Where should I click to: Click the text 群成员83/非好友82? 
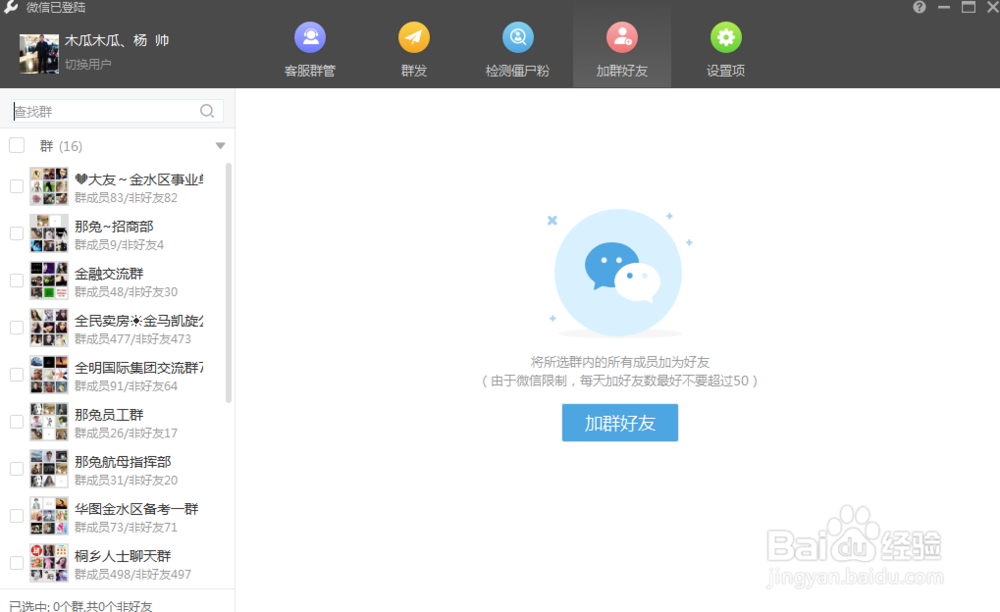click(x=126, y=198)
